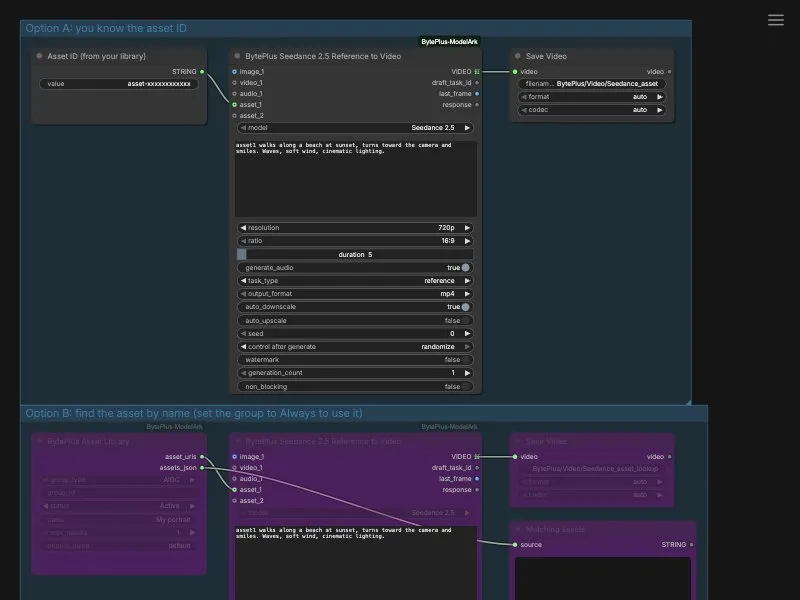Click Option A Save Video node title
Viewport: 800px width, 600px height.
(546, 56)
